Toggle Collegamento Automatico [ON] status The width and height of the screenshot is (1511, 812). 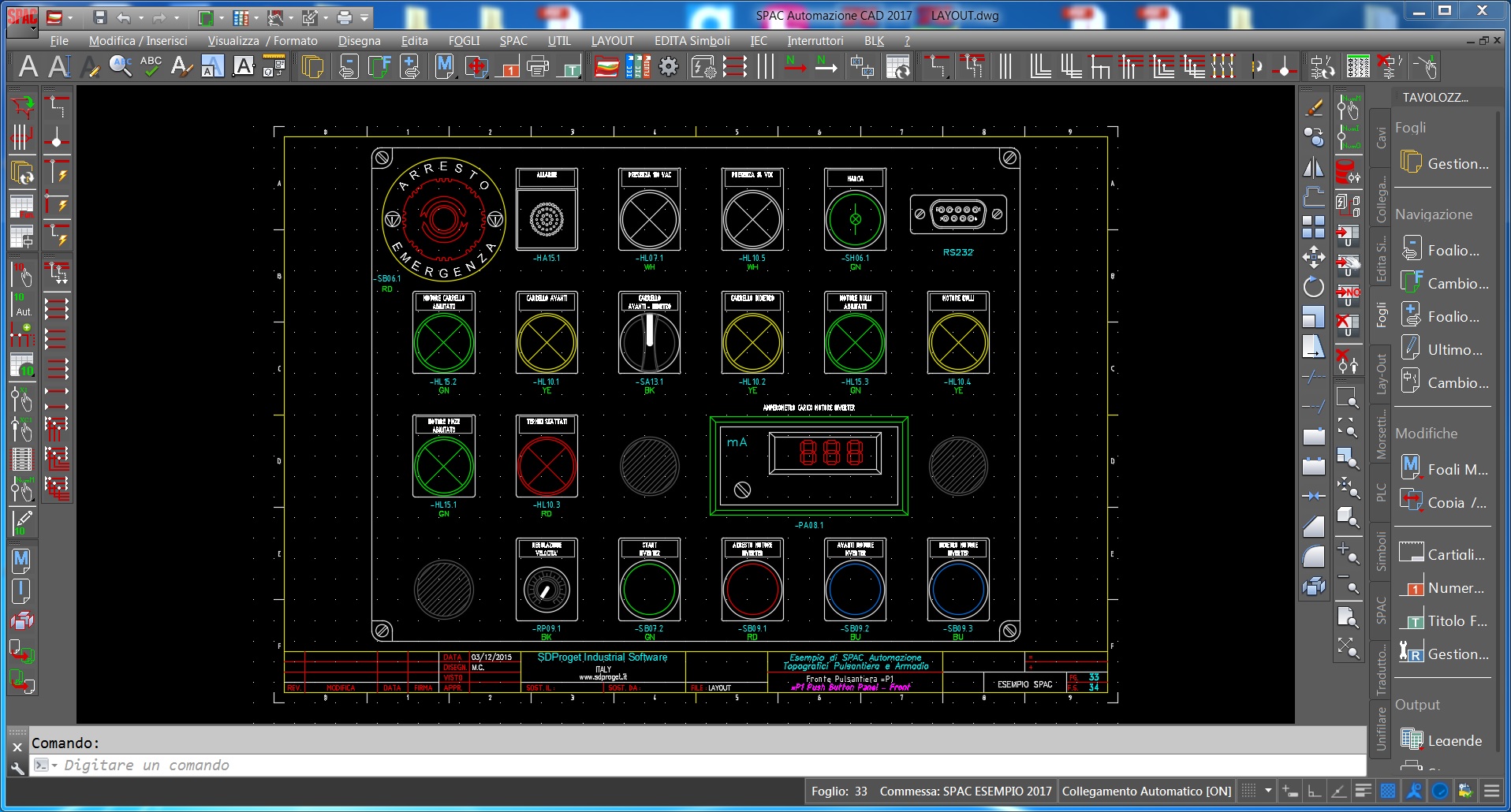[x=1146, y=791]
